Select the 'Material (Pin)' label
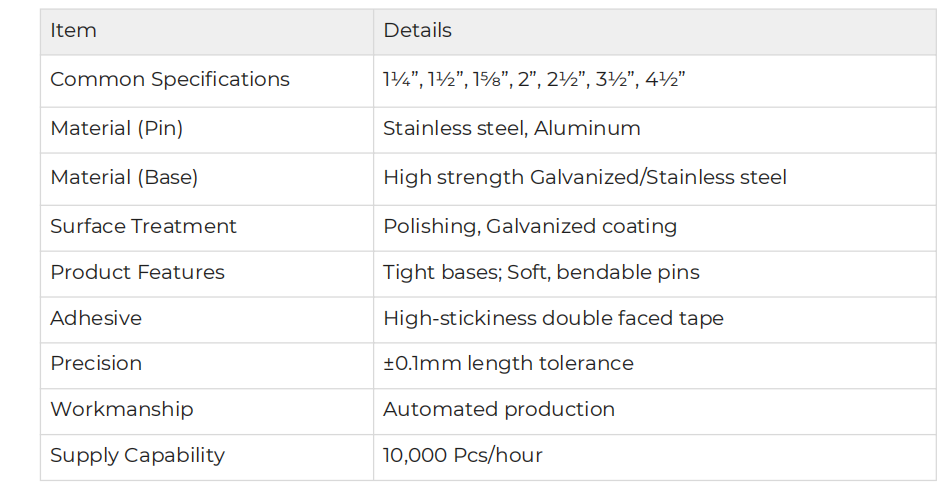This screenshot has height=494, width=938. coord(117,129)
